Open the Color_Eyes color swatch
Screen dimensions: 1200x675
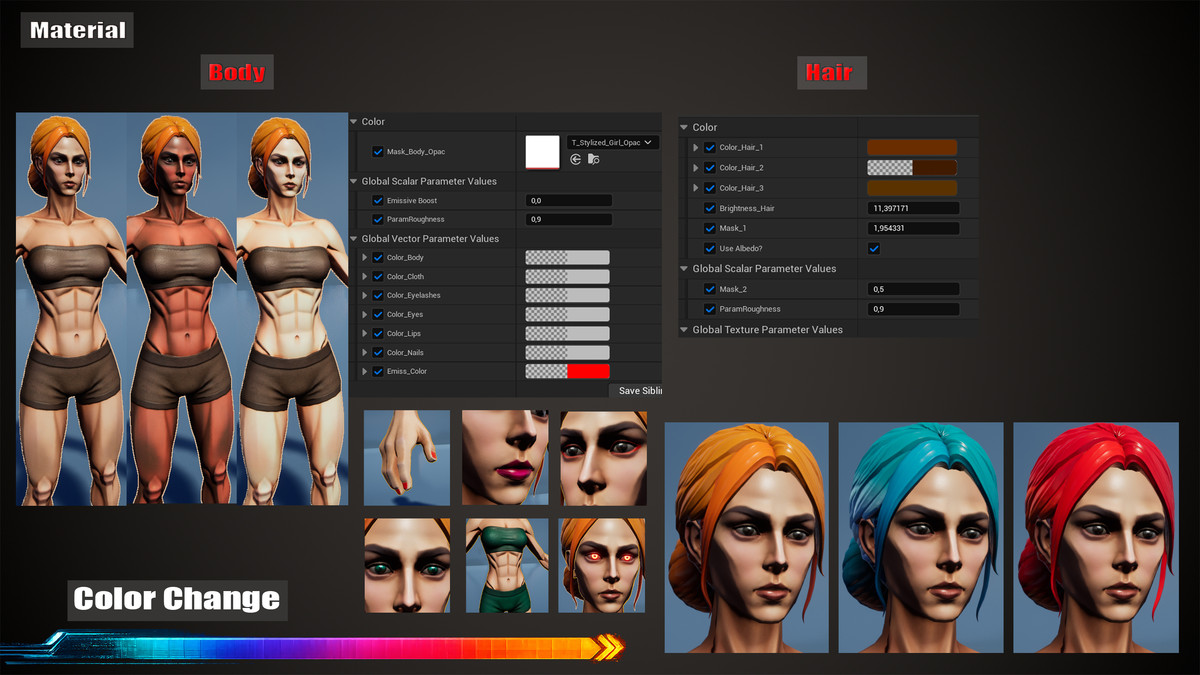pyautogui.click(x=567, y=315)
